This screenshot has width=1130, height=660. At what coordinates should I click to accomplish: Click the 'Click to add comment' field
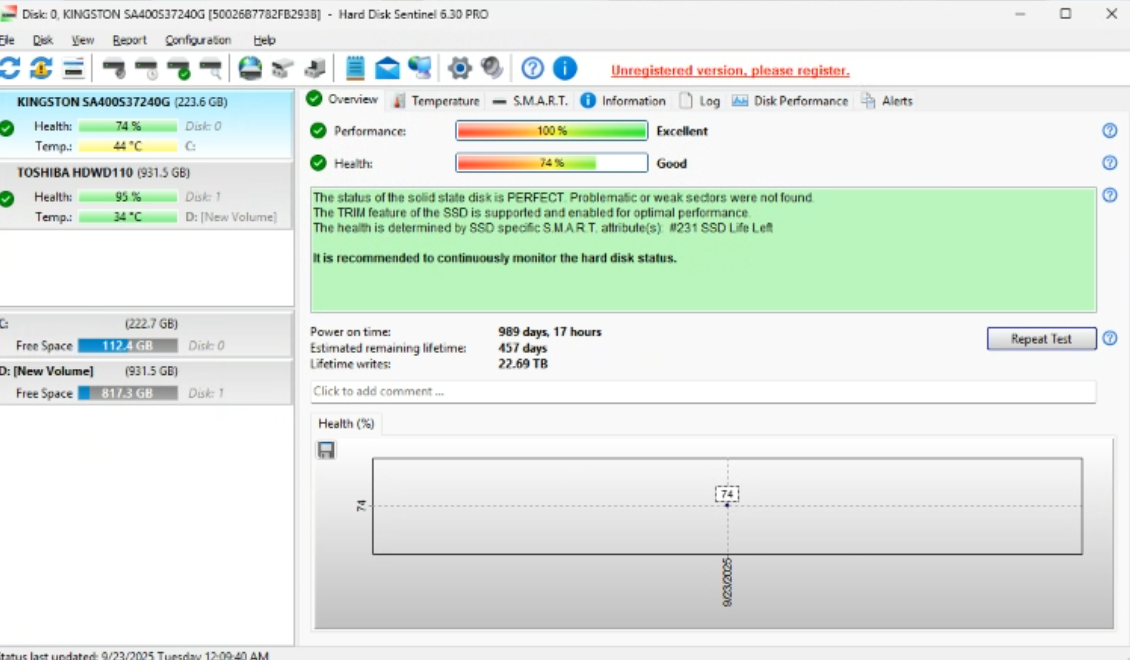(703, 391)
